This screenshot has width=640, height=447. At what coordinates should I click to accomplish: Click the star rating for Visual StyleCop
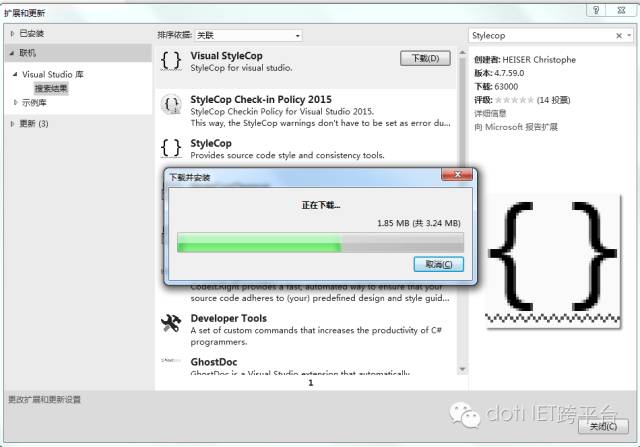click(x=514, y=100)
